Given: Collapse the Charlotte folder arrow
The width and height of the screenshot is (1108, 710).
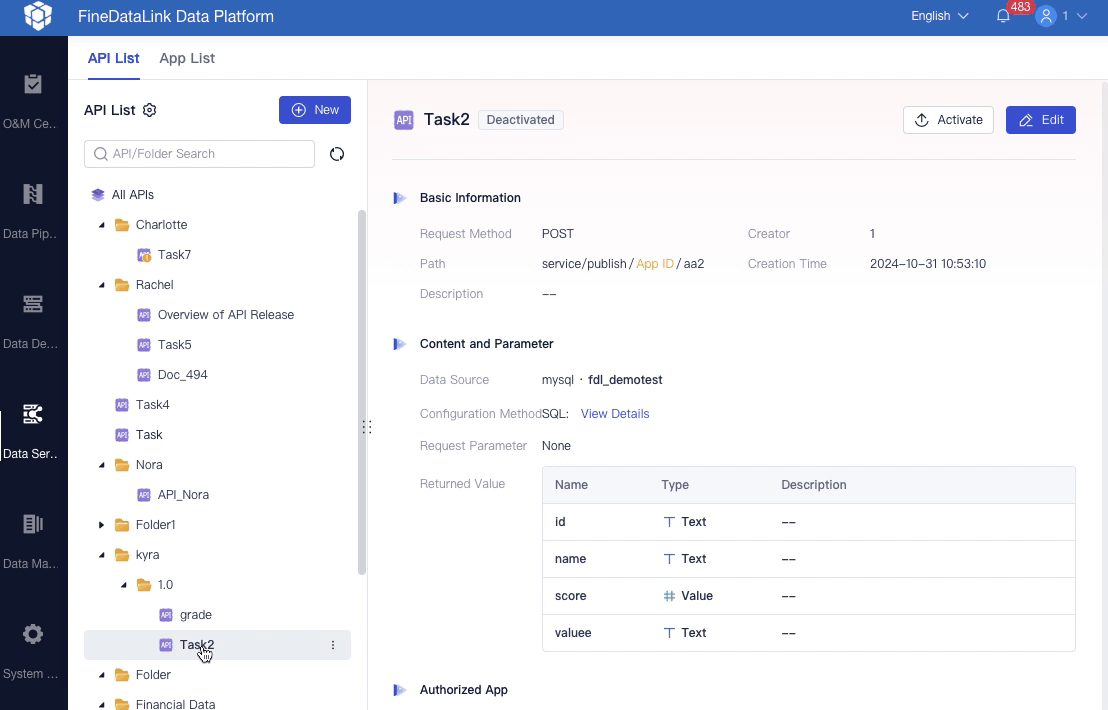Looking at the screenshot, I should pos(102,225).
